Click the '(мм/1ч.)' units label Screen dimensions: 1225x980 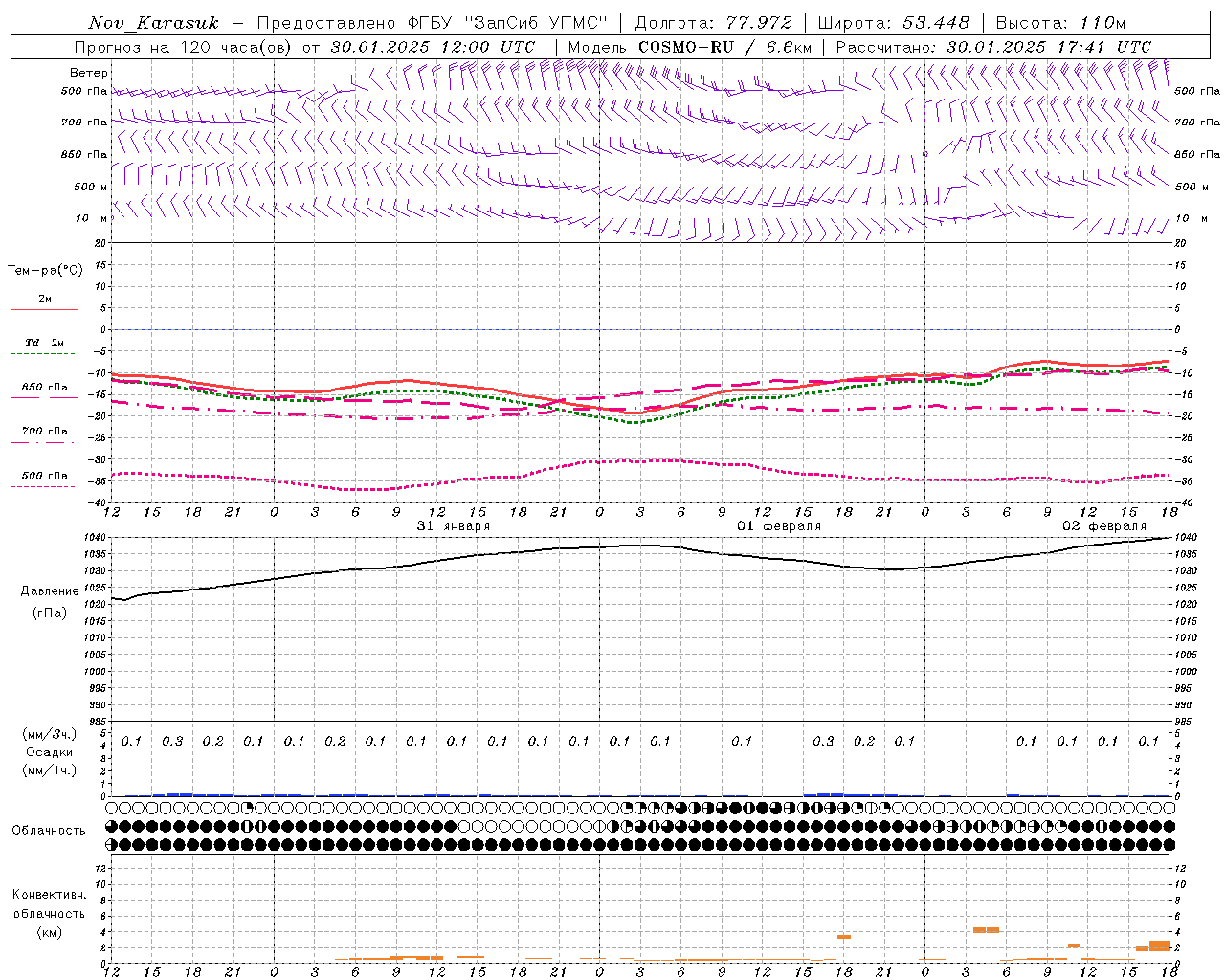50,770
